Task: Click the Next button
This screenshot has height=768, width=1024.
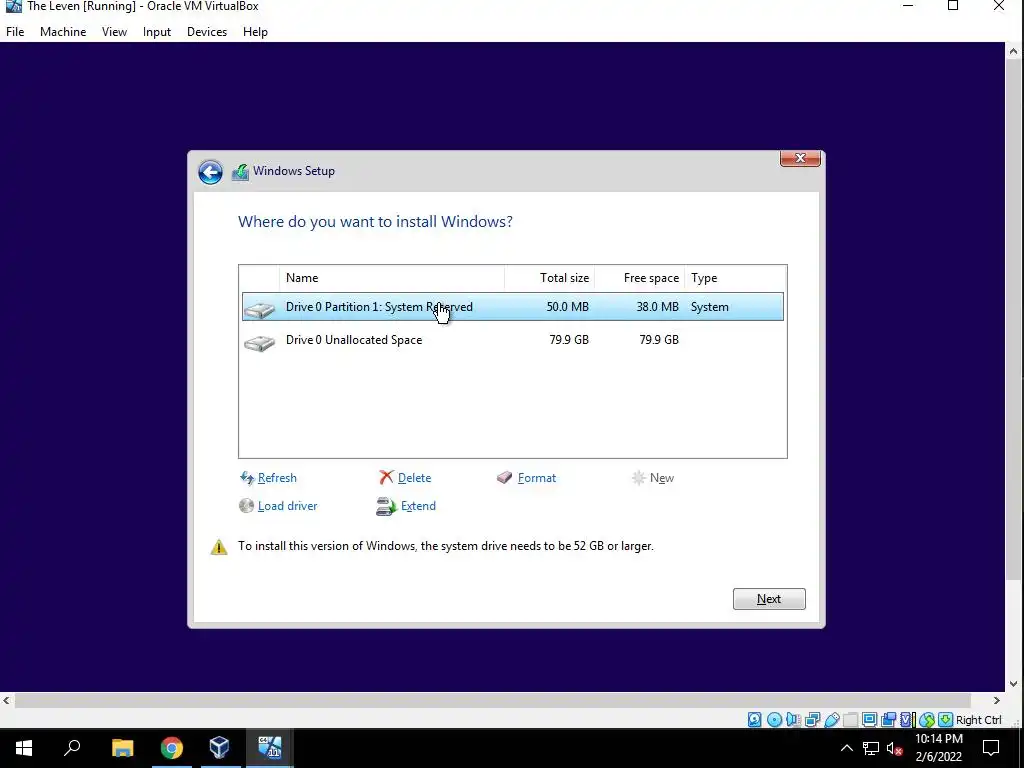Action: pyautogui.click(x=769, y=599)
